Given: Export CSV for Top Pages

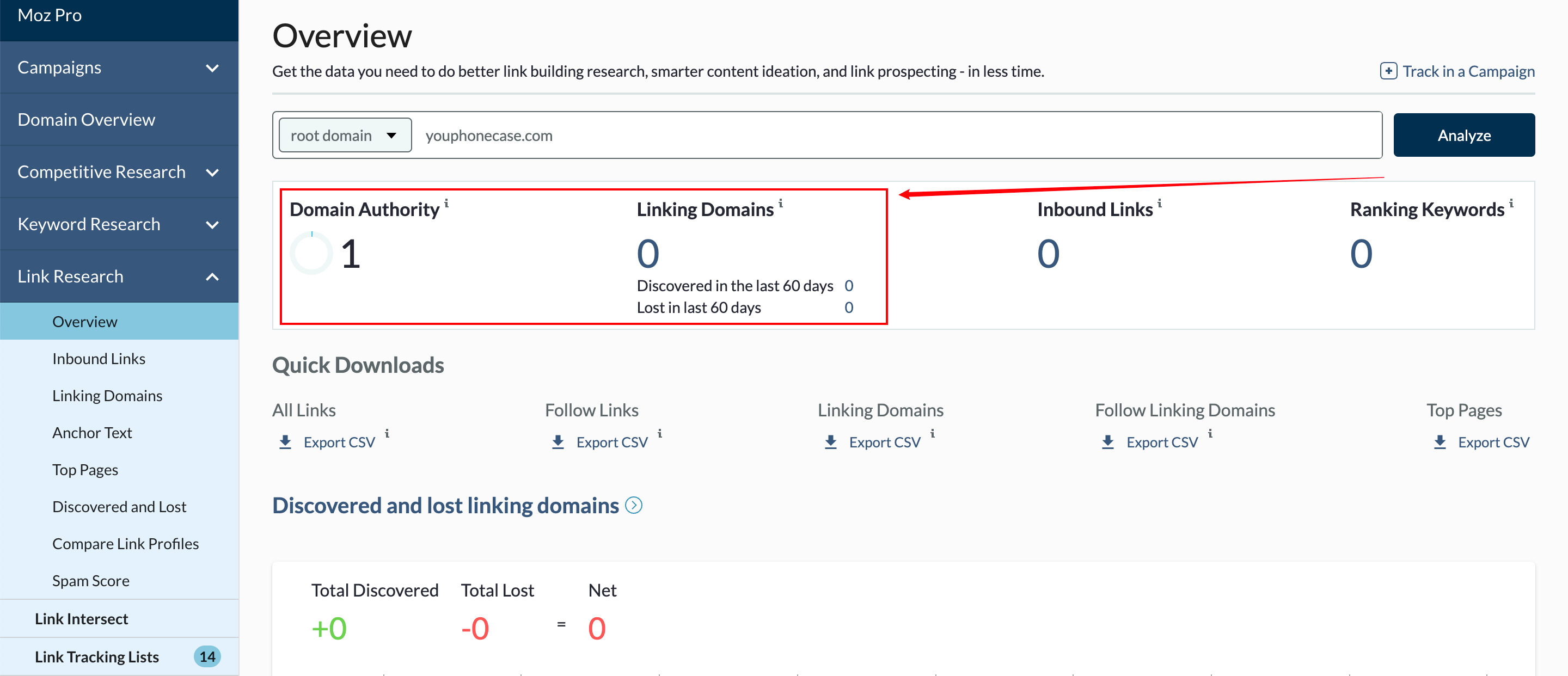Looking at the screenshot, I should click(1493, 443).
